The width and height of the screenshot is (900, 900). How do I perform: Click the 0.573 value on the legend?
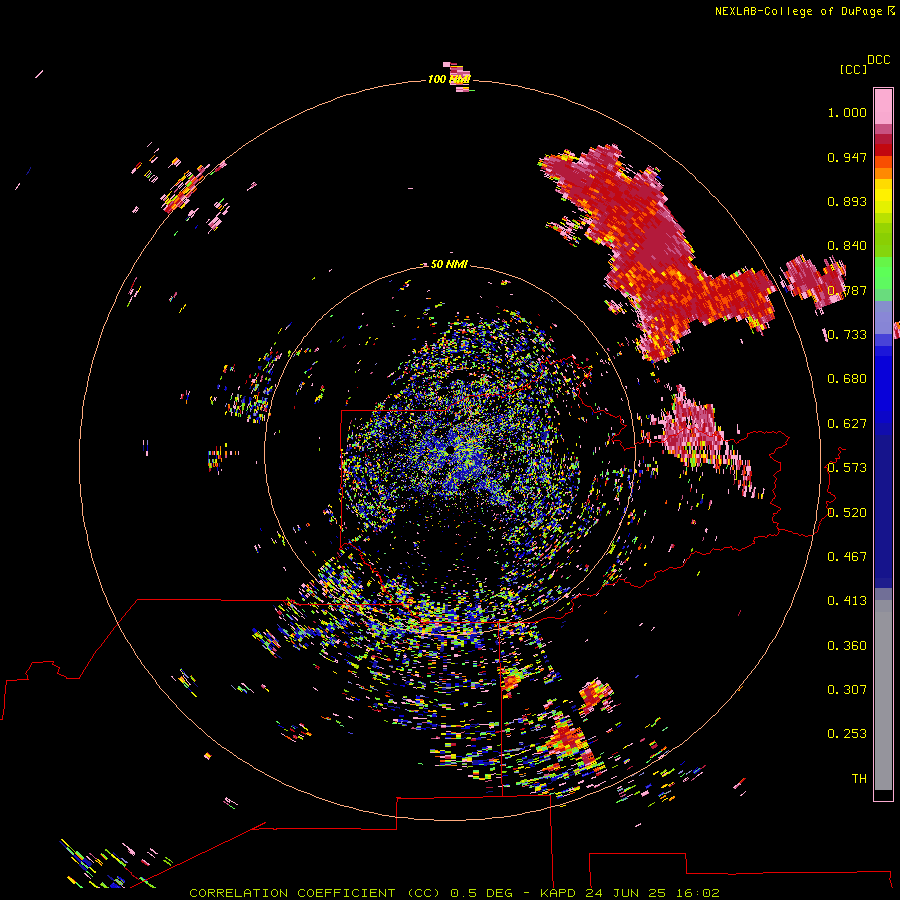[847, 468]
